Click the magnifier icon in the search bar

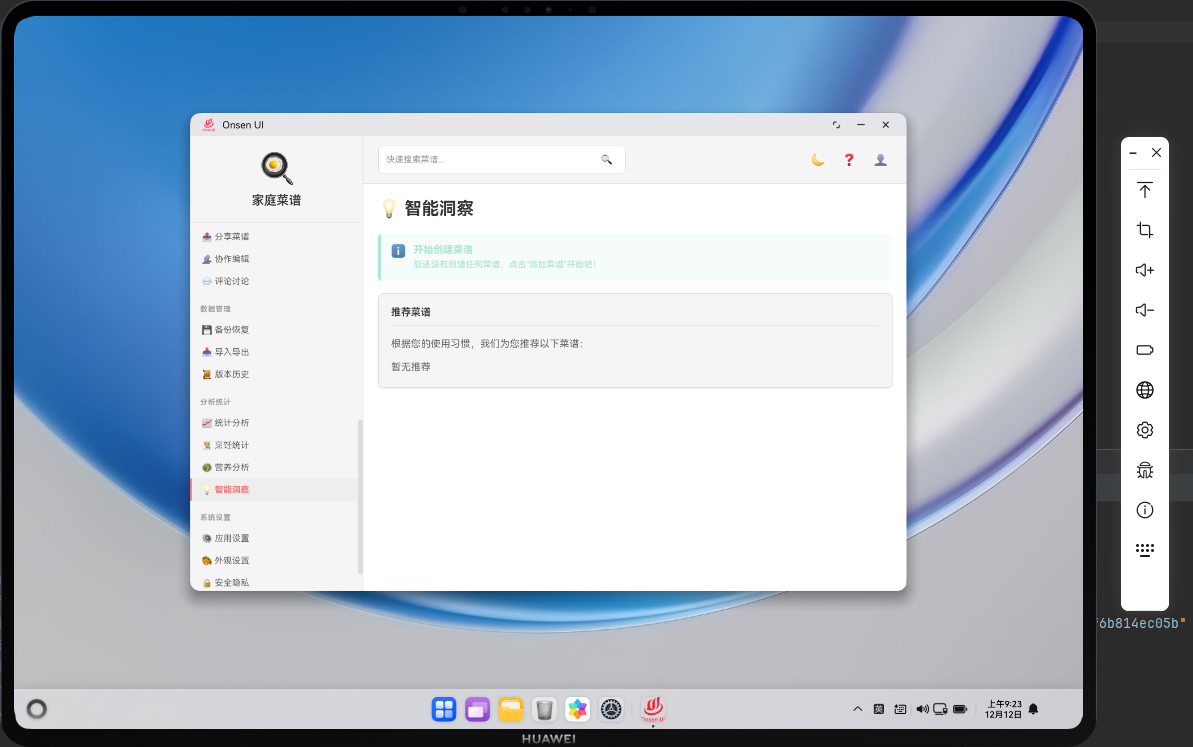tap(607, 159)
